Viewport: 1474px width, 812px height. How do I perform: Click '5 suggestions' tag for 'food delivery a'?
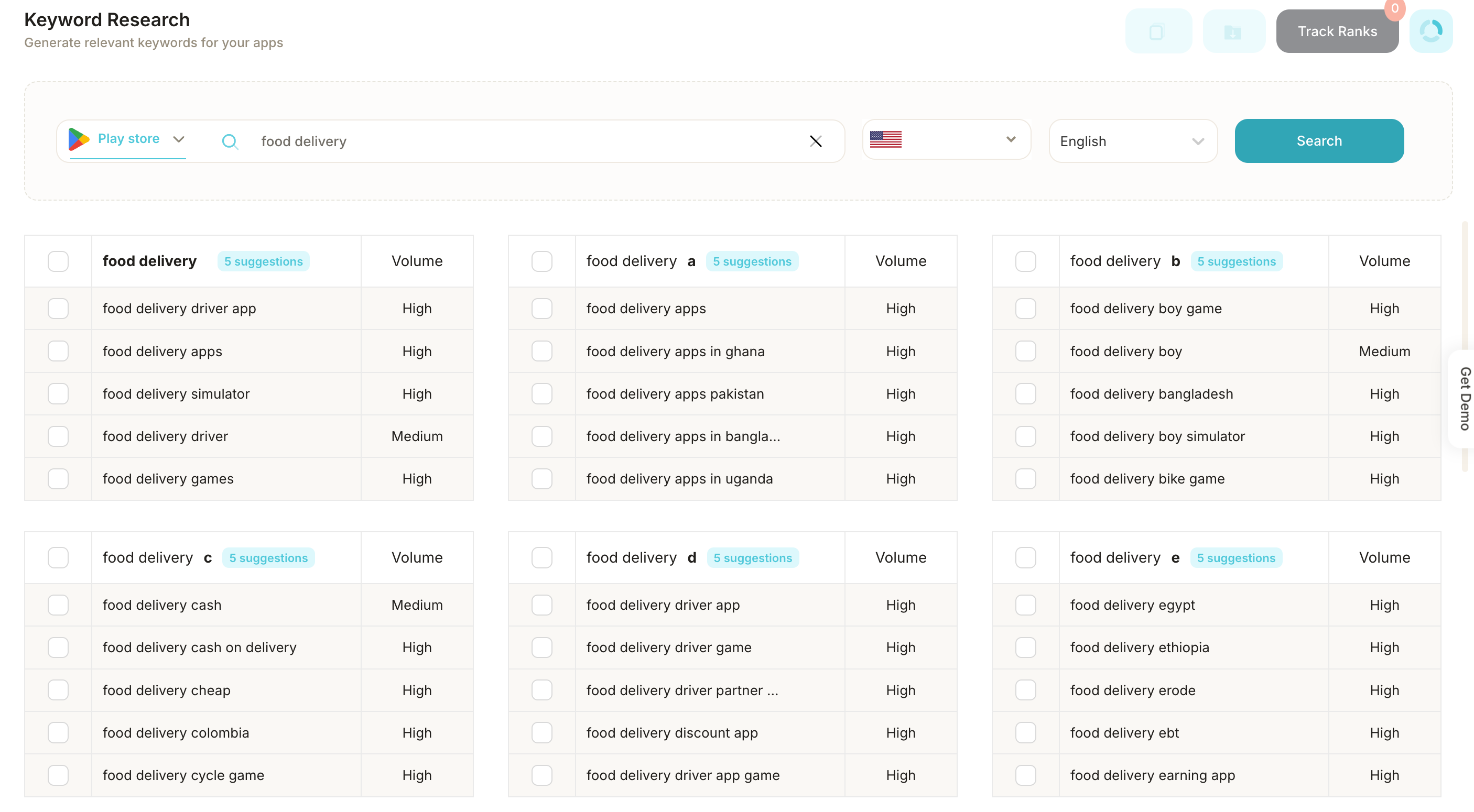coord(751,261)
